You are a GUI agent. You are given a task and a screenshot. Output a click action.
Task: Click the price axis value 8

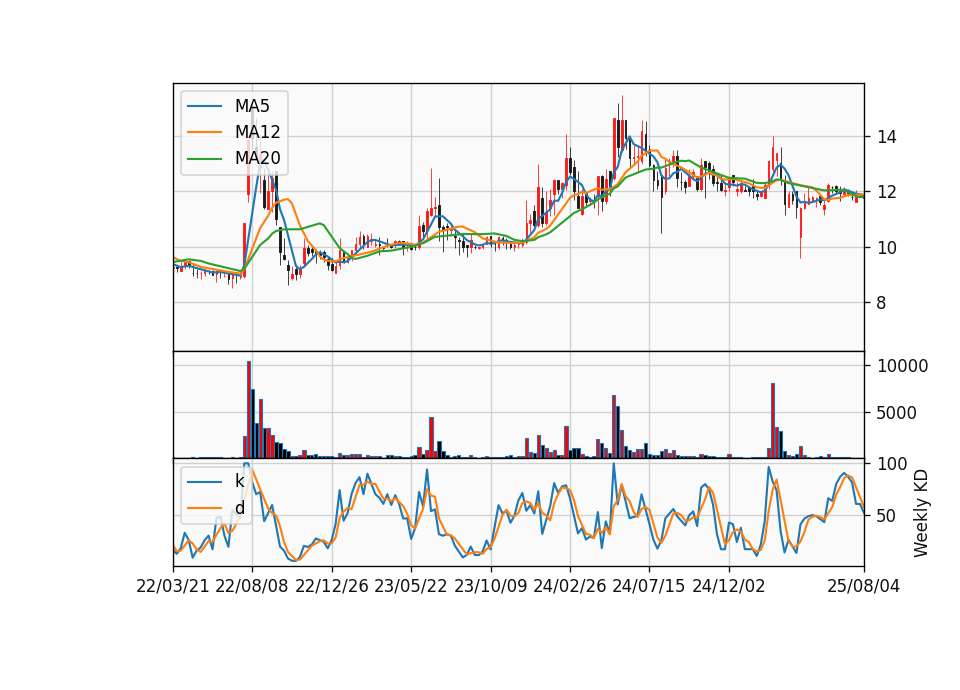coord(881,303)
